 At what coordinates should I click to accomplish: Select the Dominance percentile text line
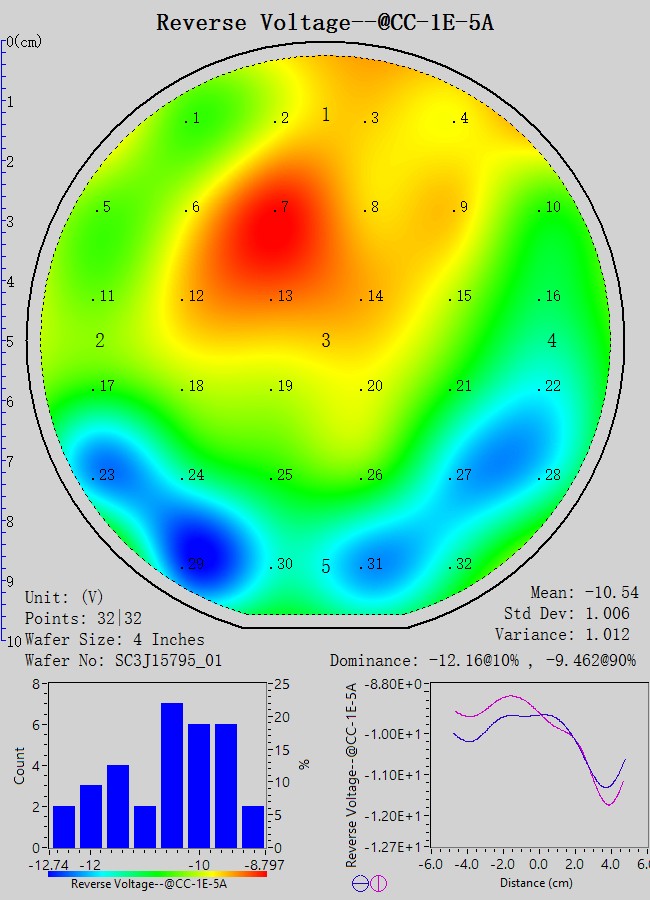(x=483, y=661)
